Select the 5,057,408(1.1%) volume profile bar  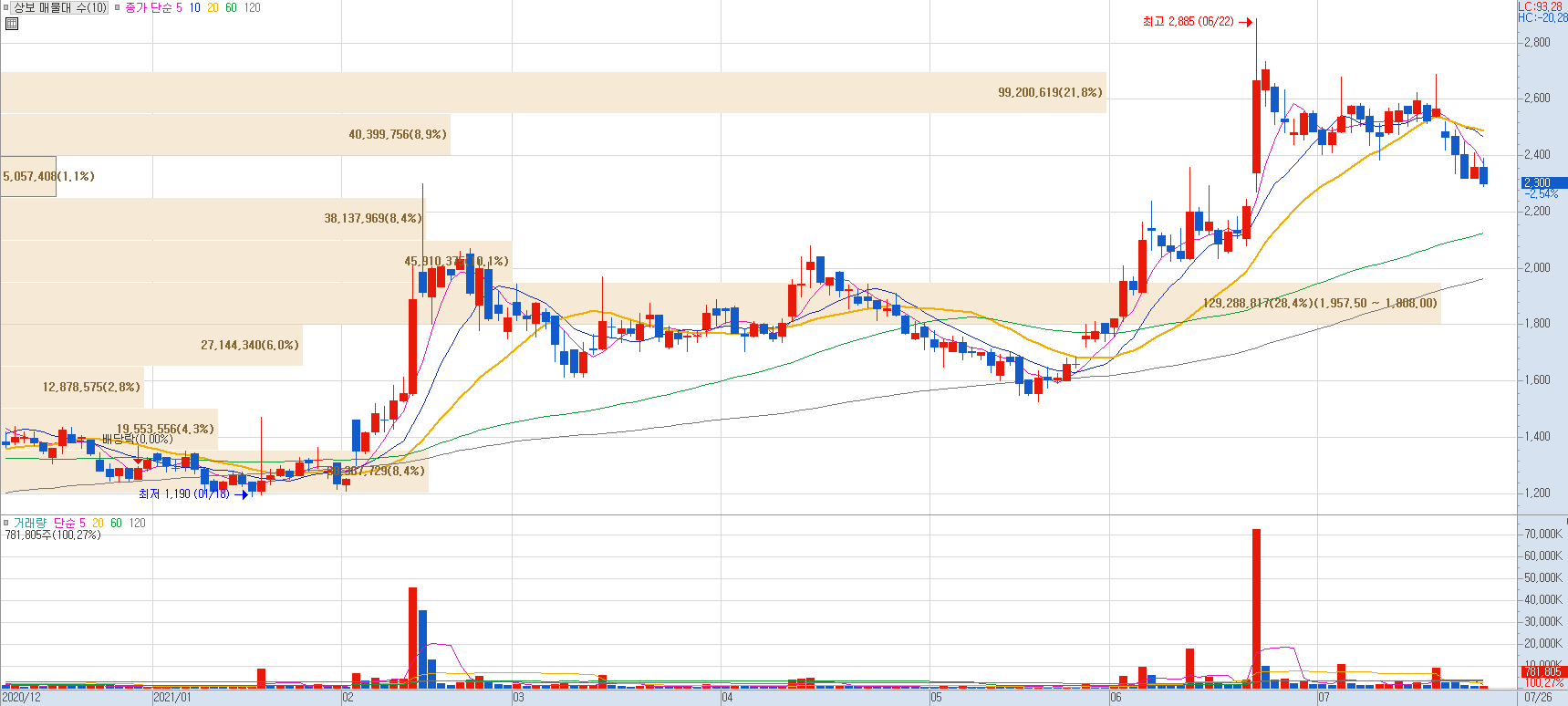point(28,176)
